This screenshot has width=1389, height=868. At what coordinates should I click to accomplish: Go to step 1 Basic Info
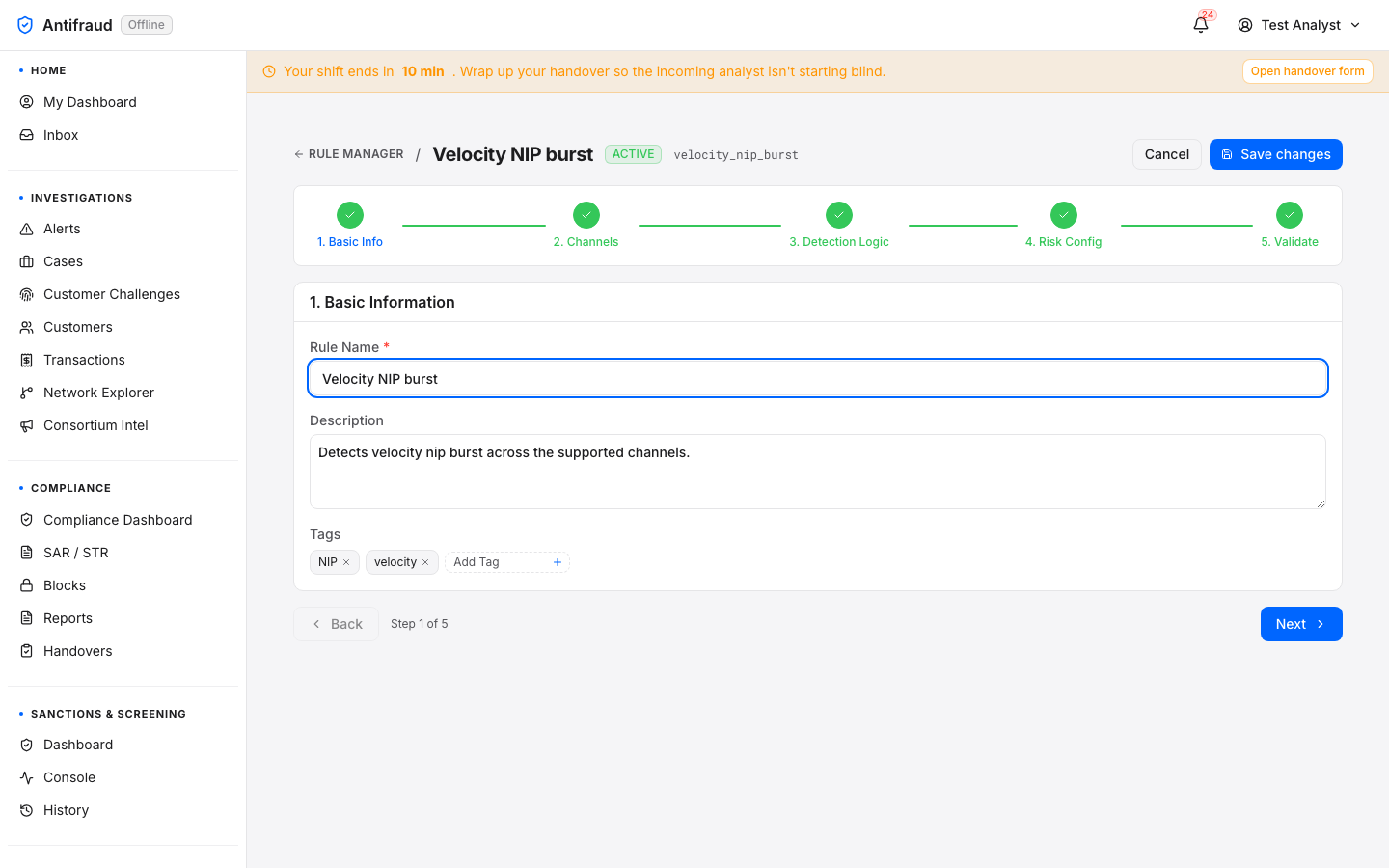pyautogui.click(x=350, y=226)
